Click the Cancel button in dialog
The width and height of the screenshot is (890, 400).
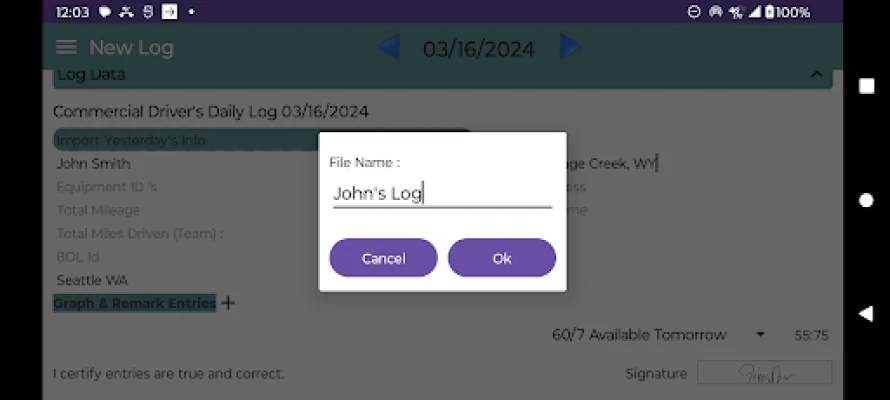pos(384,258)
